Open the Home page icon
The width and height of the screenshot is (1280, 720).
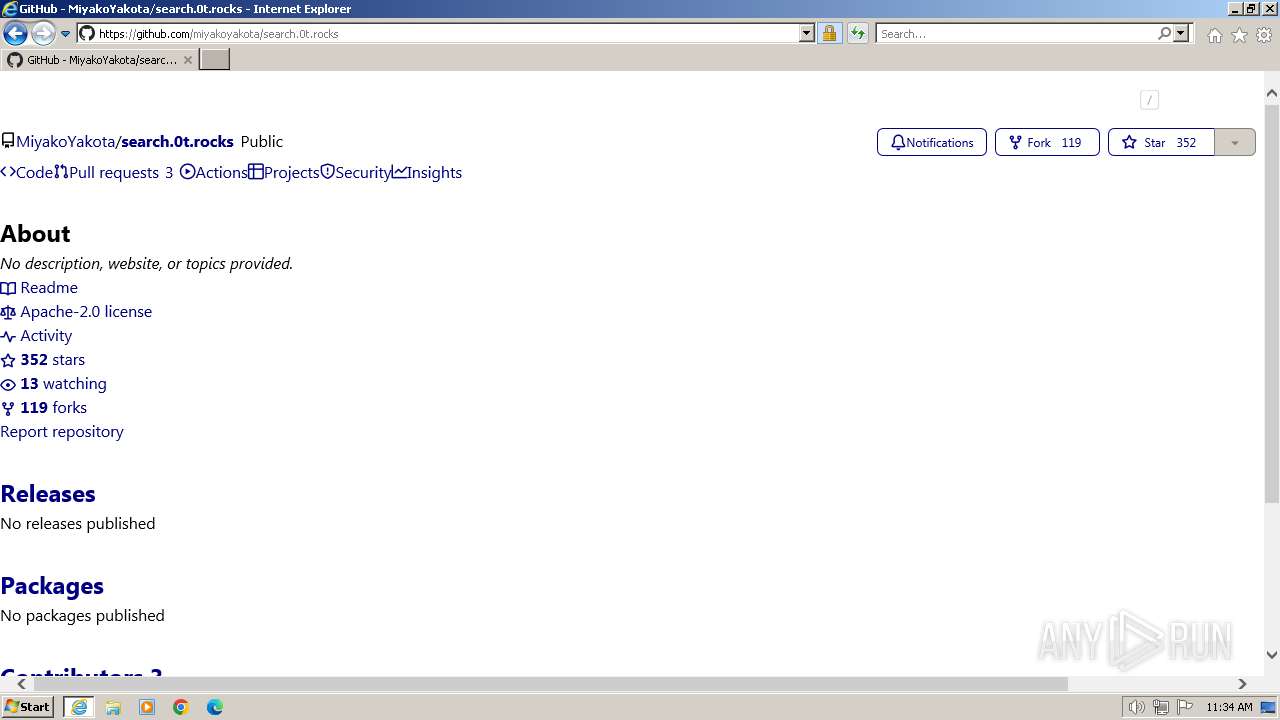(1214, 35)
